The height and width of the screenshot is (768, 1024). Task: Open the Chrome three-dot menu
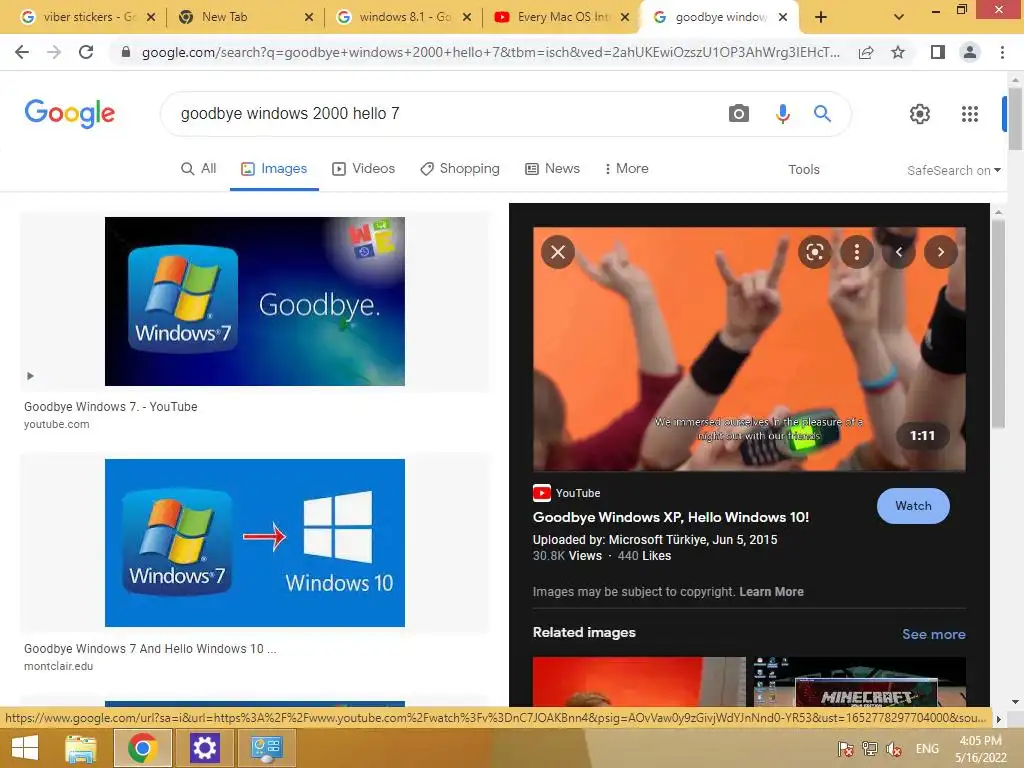point(1002,52)
